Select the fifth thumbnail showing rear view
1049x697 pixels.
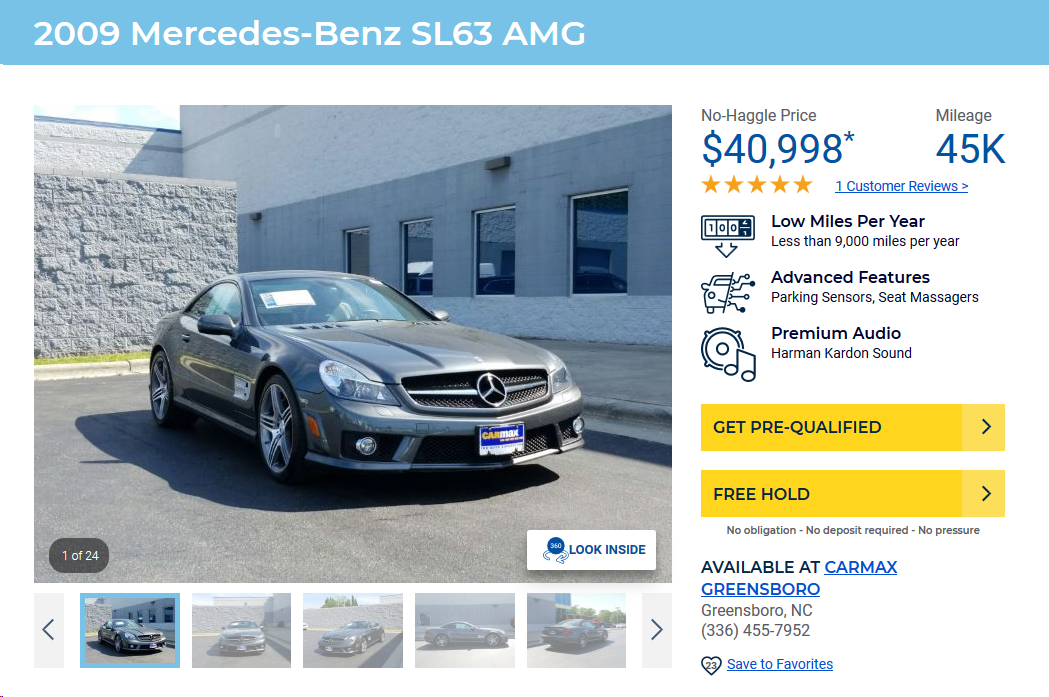coord(577,630)
